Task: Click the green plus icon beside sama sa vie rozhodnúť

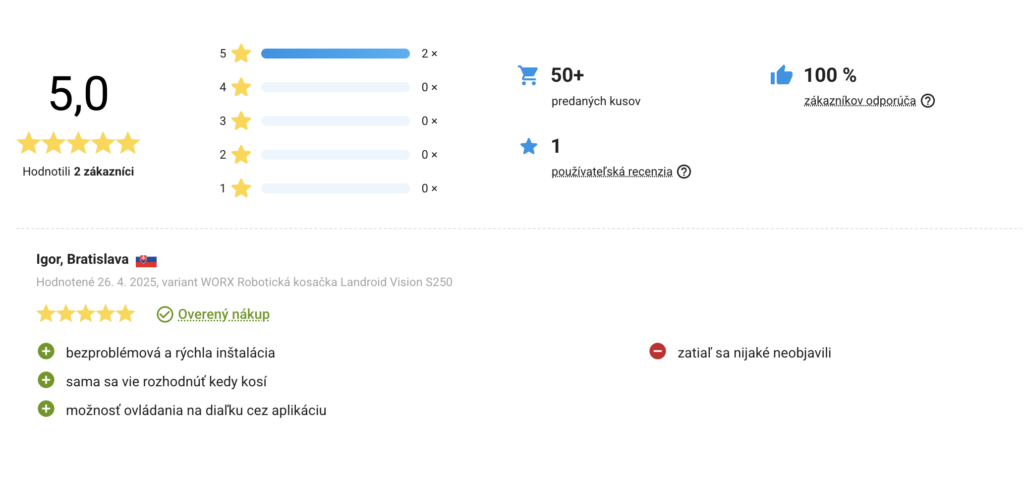Action: click(46, 380)
